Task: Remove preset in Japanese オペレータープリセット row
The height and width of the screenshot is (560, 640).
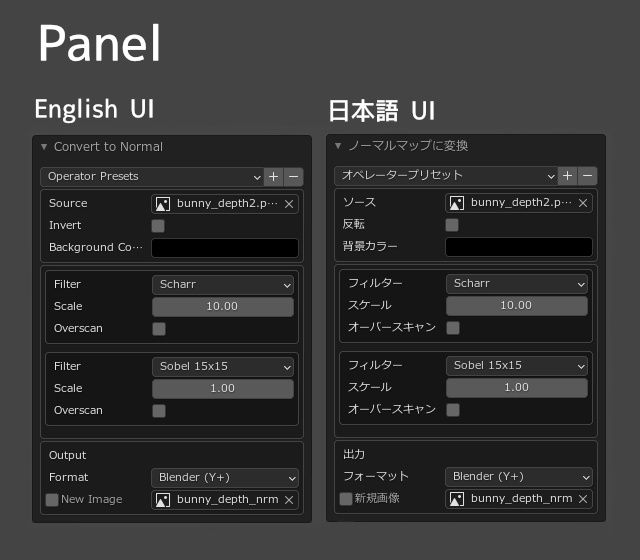Action: pyautogui.click(x=587, y=176)
